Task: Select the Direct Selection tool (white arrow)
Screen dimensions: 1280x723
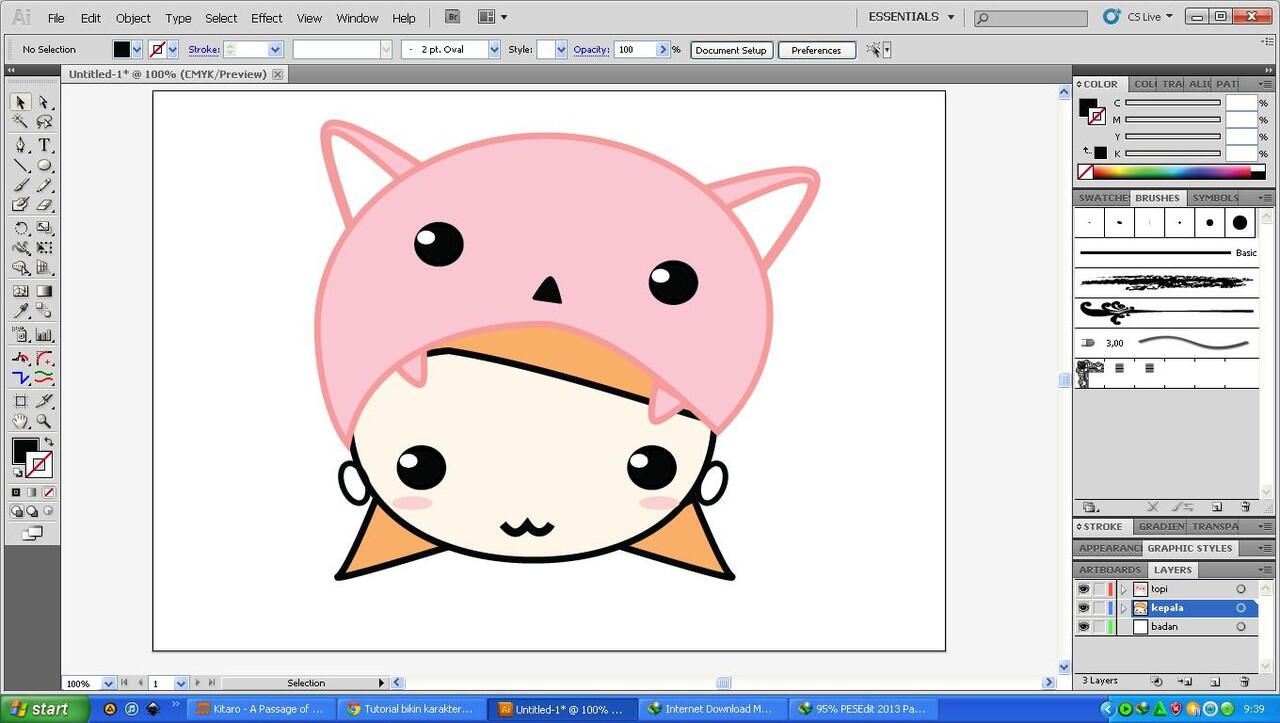Action: 44,102
